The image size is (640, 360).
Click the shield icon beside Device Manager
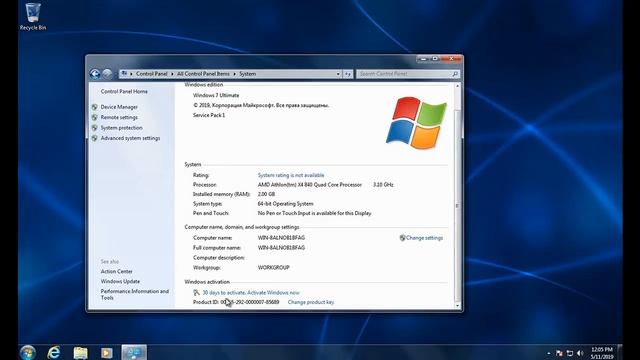94,107
